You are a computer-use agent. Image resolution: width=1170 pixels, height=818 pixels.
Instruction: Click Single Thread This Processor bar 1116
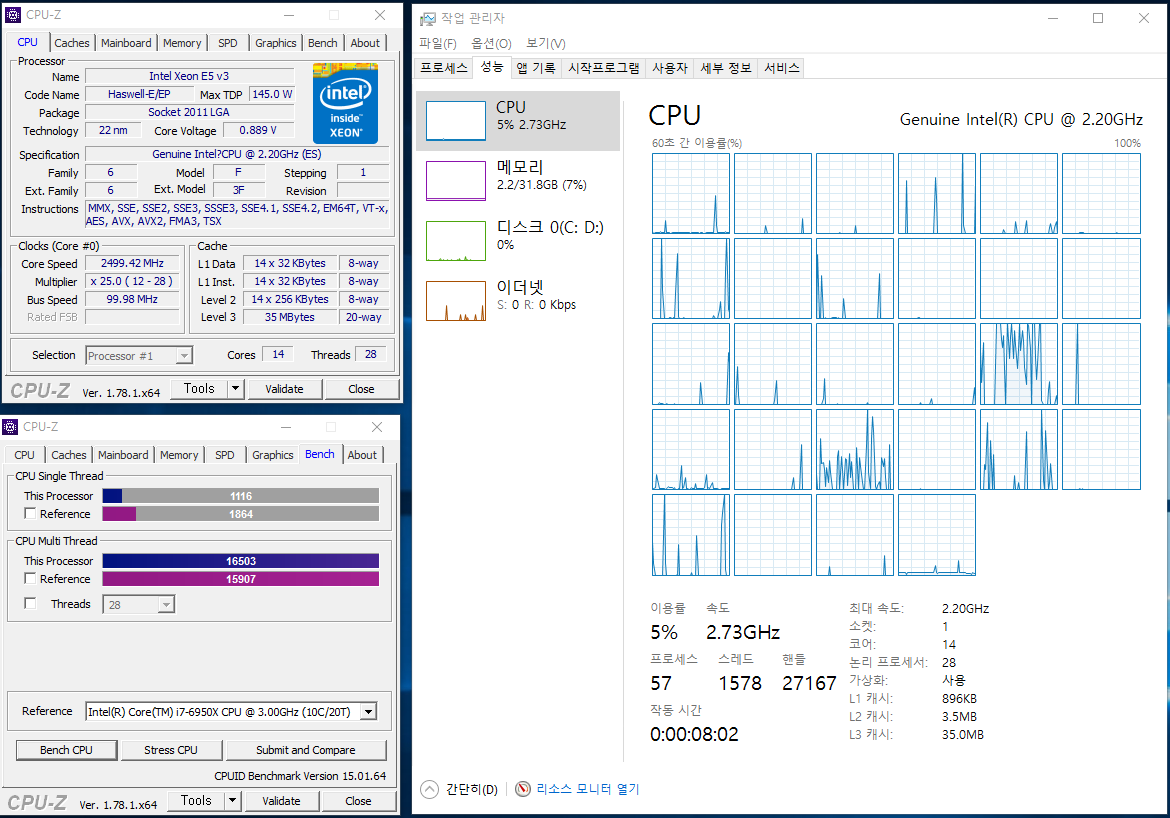[240, 496]
